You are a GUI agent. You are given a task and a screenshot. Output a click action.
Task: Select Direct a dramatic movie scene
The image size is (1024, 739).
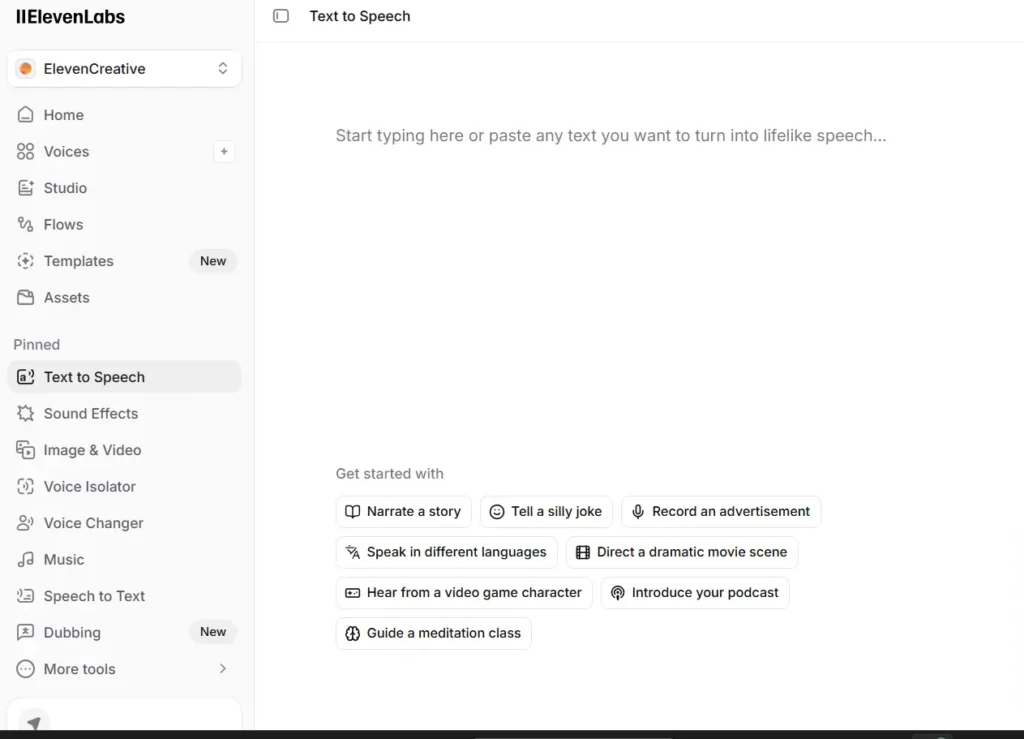682,552
